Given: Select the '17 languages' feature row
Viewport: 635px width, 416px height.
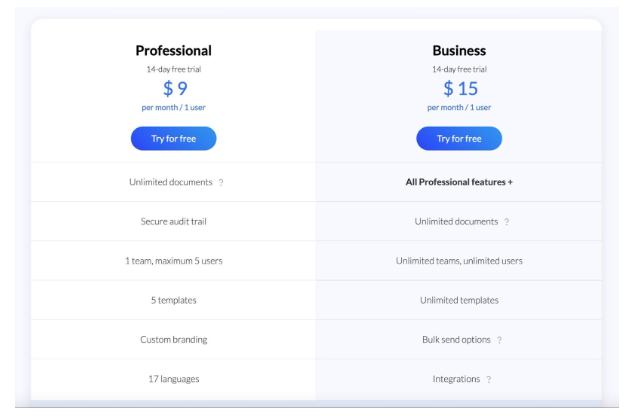Looking at the screenshot, I should [173, 379].
